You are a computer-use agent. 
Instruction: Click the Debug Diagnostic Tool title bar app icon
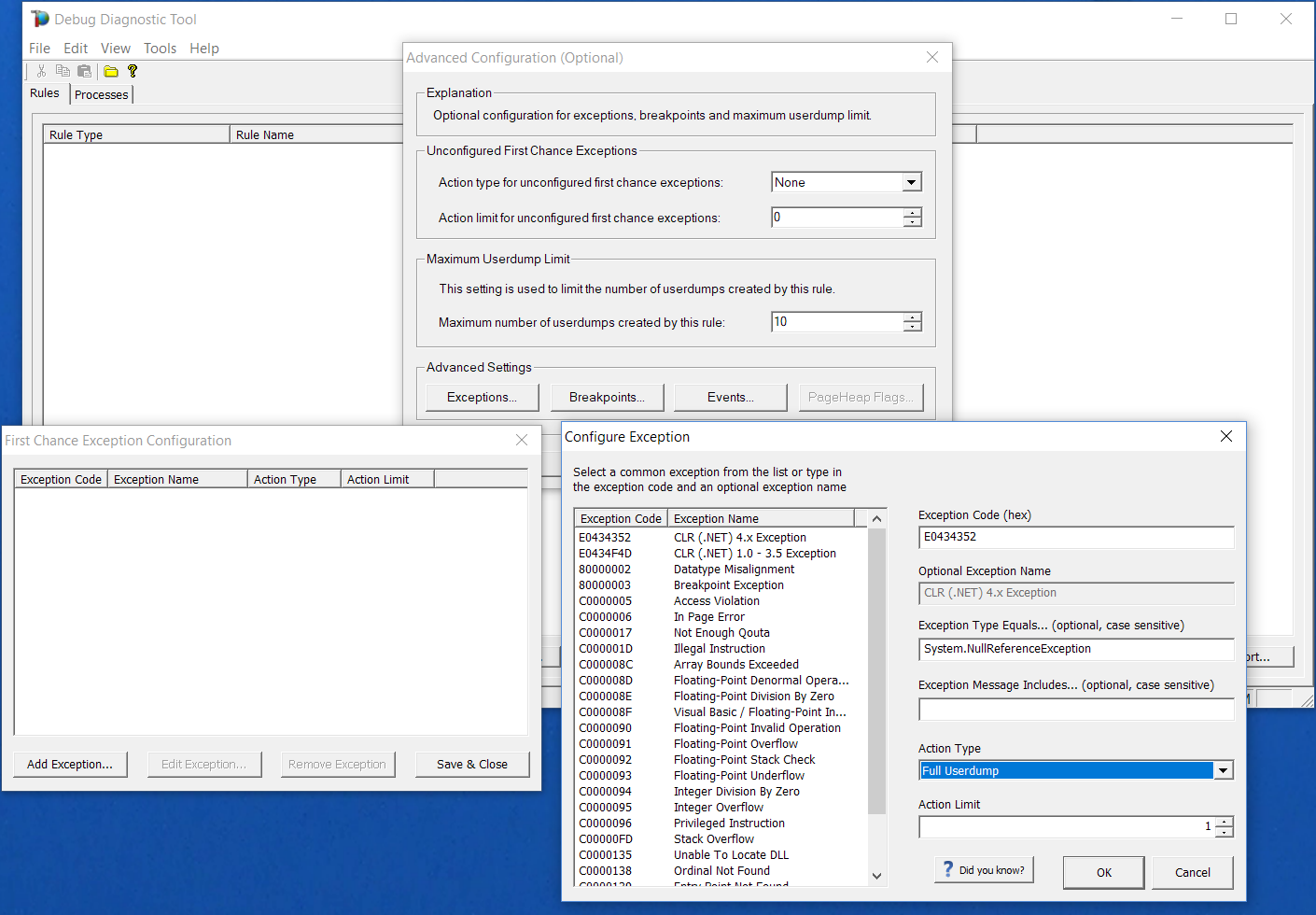point(40,19)
